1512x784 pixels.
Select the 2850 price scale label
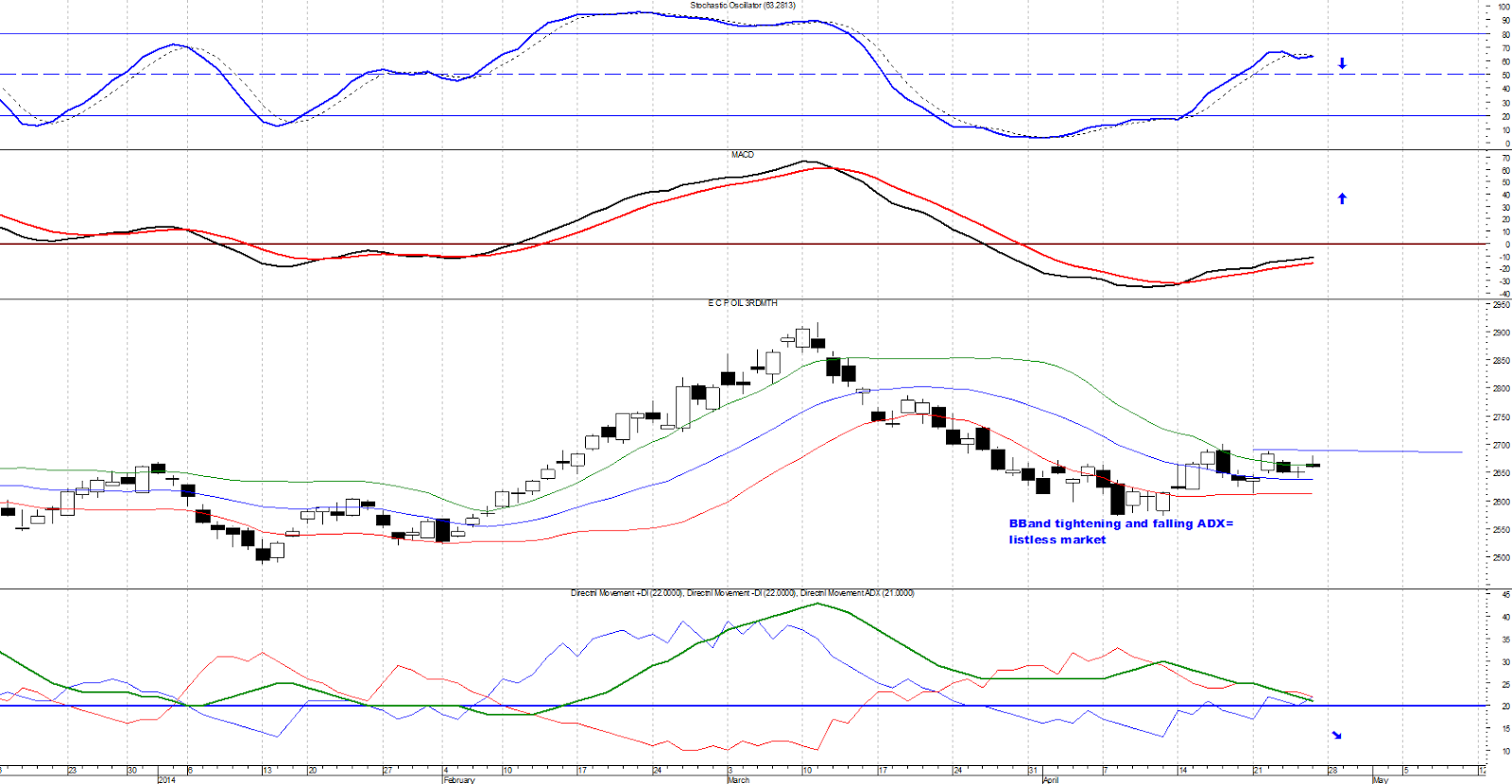tap(1501, 361)
